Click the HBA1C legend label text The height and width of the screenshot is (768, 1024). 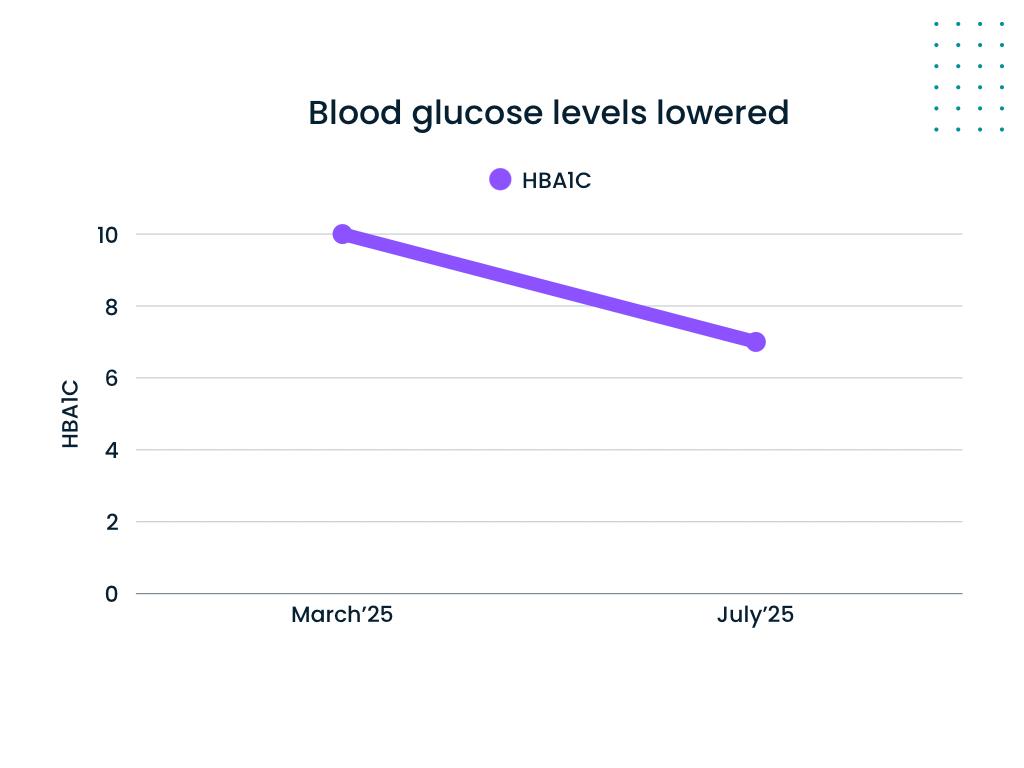pyautogui.click(x=557, y=181)
